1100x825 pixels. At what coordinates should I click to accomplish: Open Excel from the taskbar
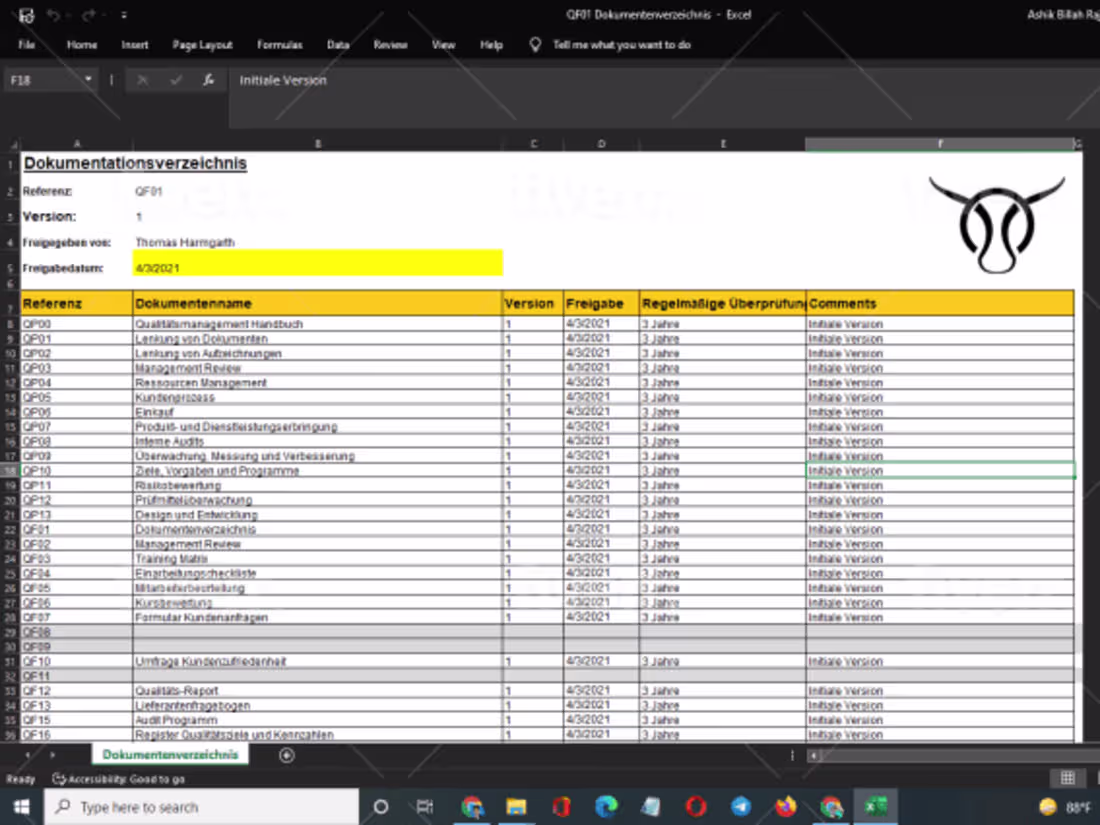(876, 806)
